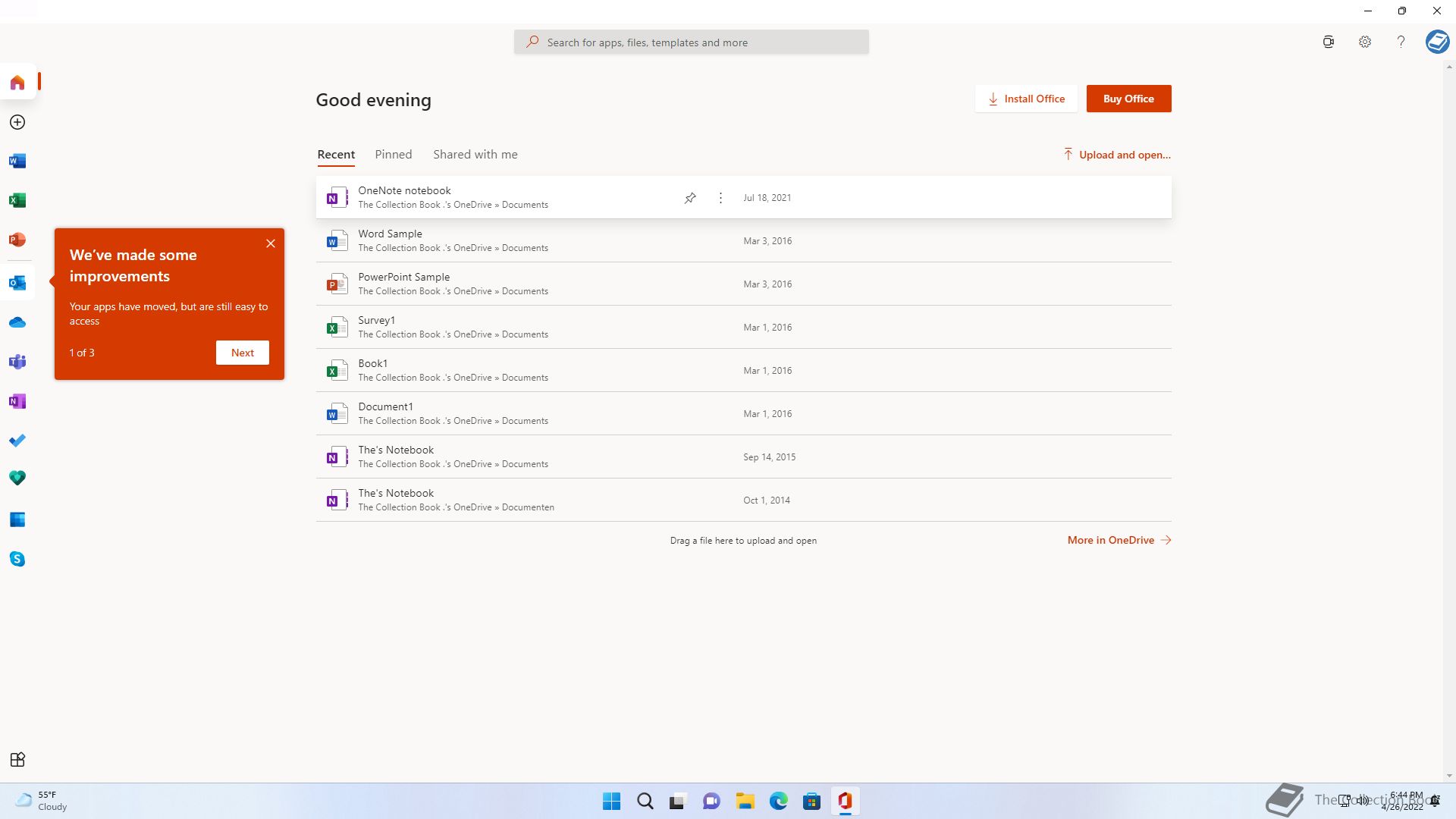Click the Buy Office button
The width and height of the screenshot is (1456, 819).
(1128, 99)
